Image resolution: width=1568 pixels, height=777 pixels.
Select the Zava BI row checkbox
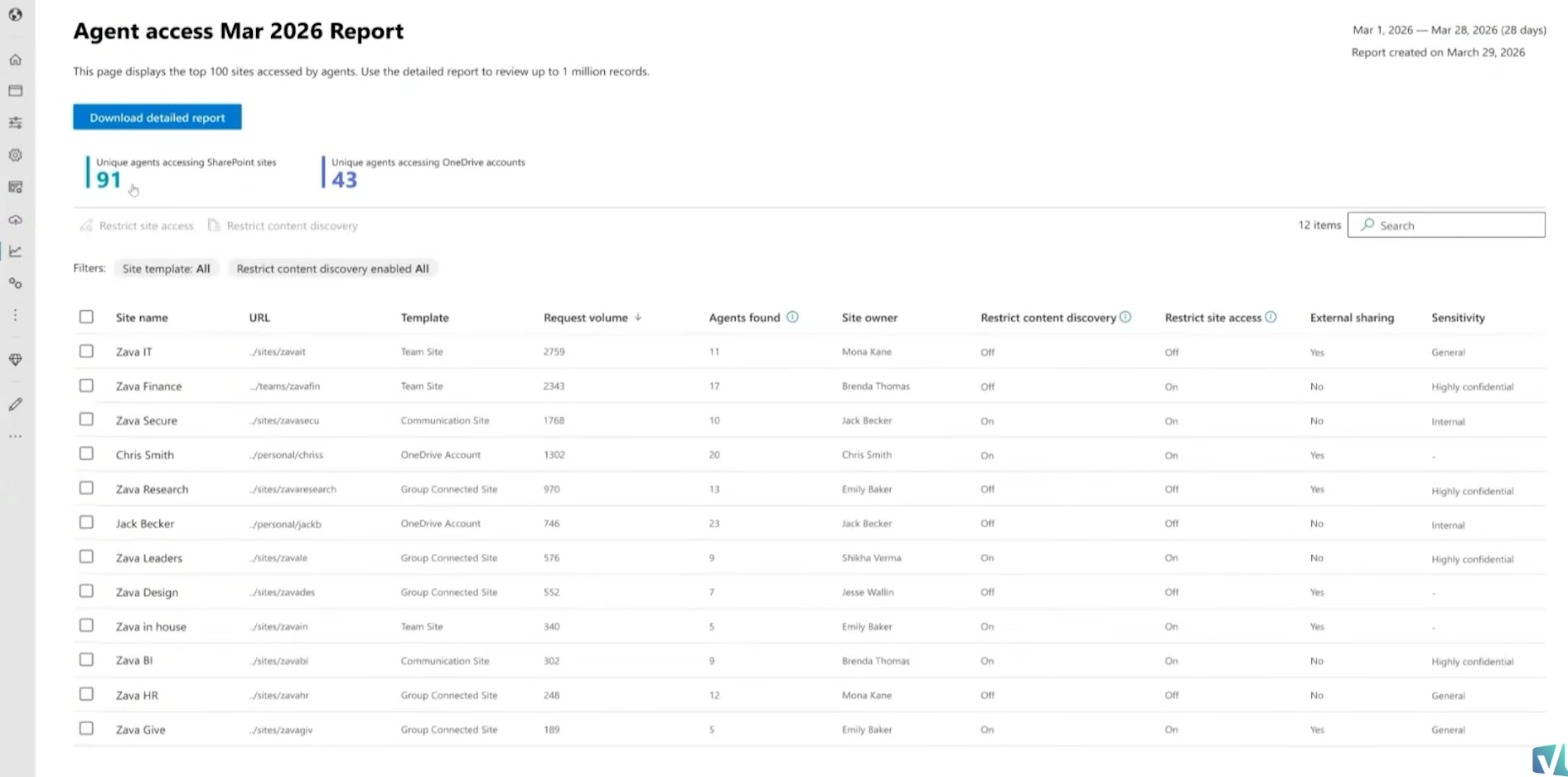(86, 660)
